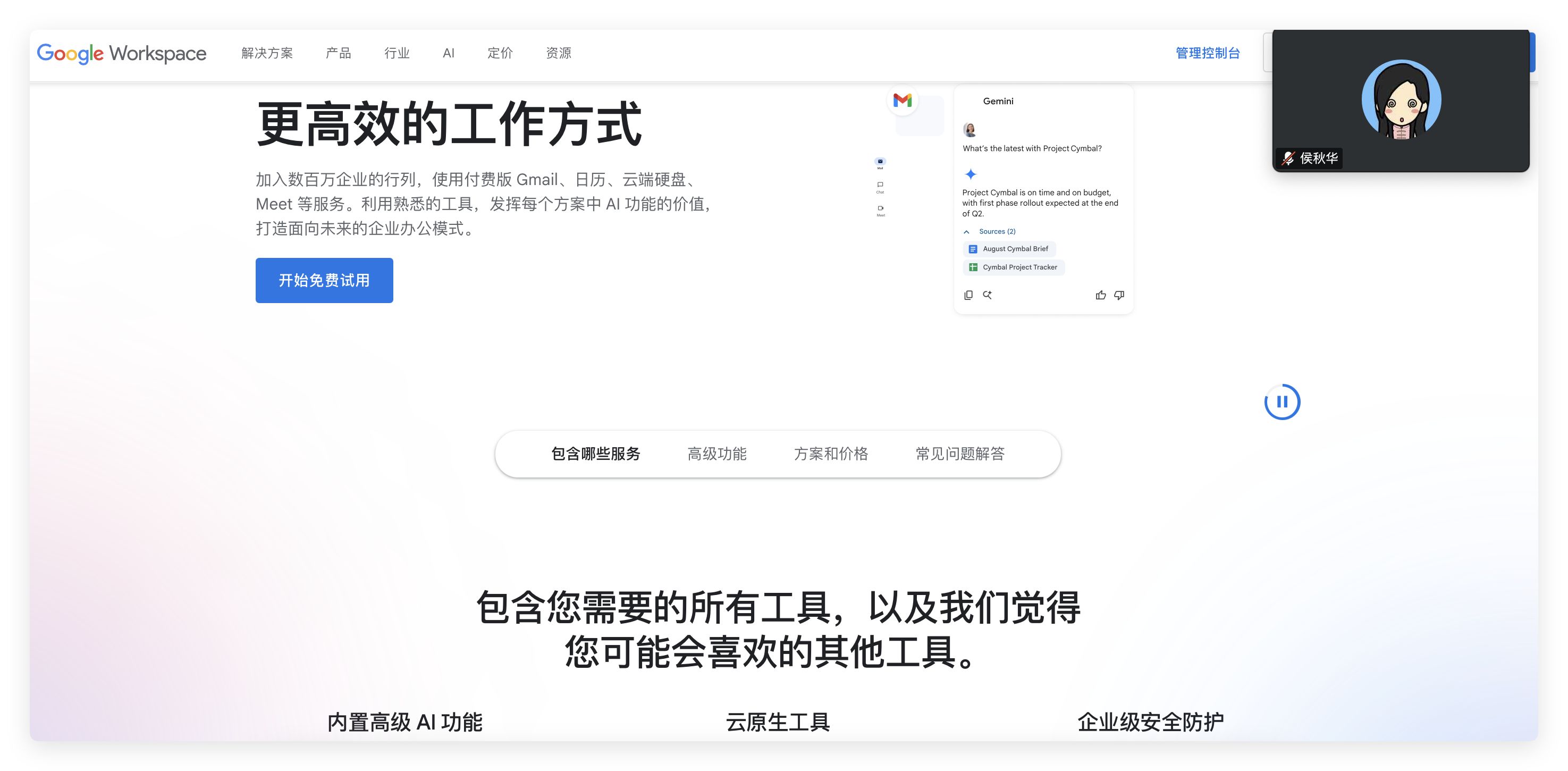This screenshot has width=1568, height=771.
Task: Click the muted microphone icon by 侯秋华
Action: (x=1287, y=158)
